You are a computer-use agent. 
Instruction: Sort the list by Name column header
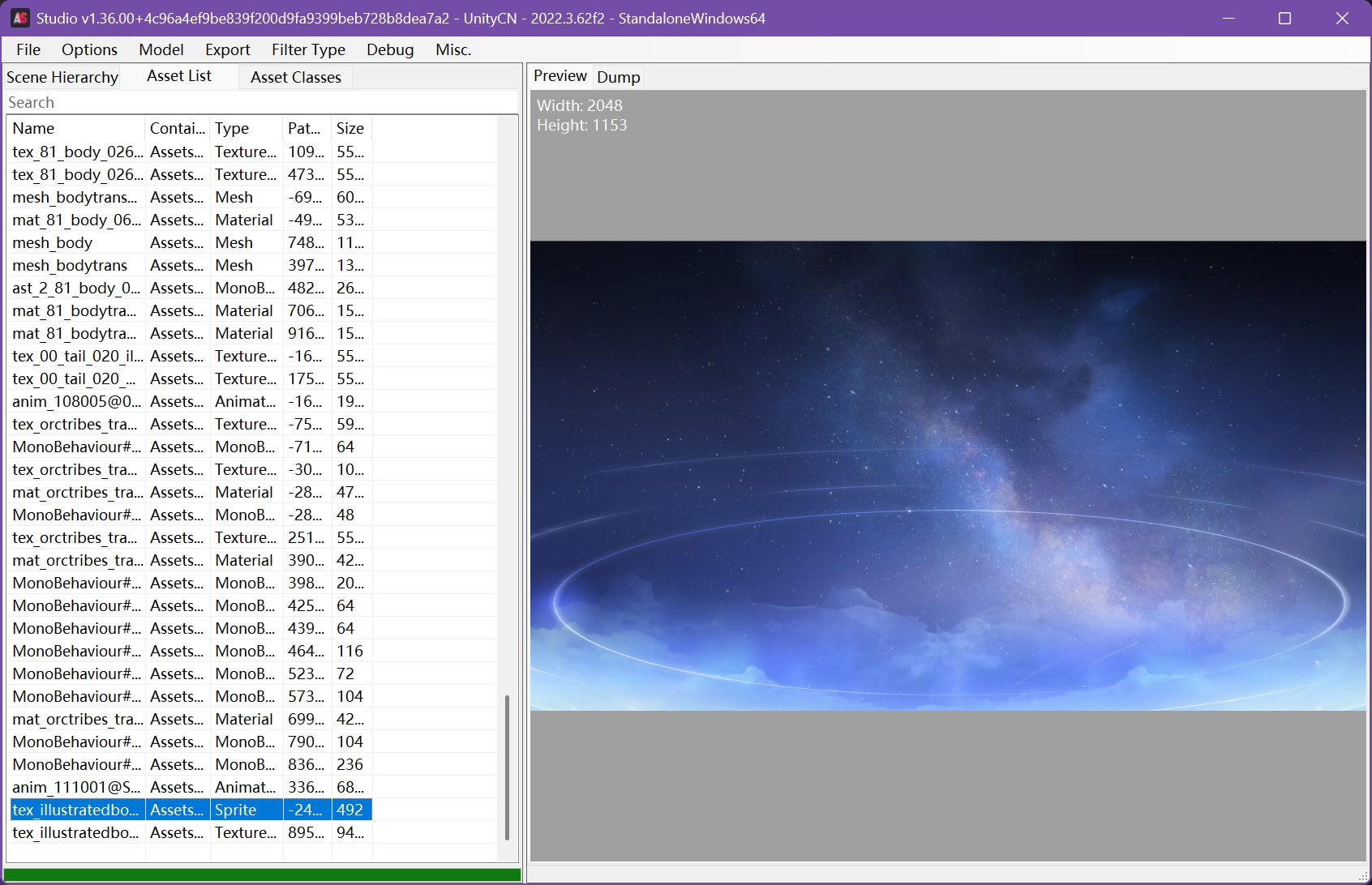[x=75, y=128]
